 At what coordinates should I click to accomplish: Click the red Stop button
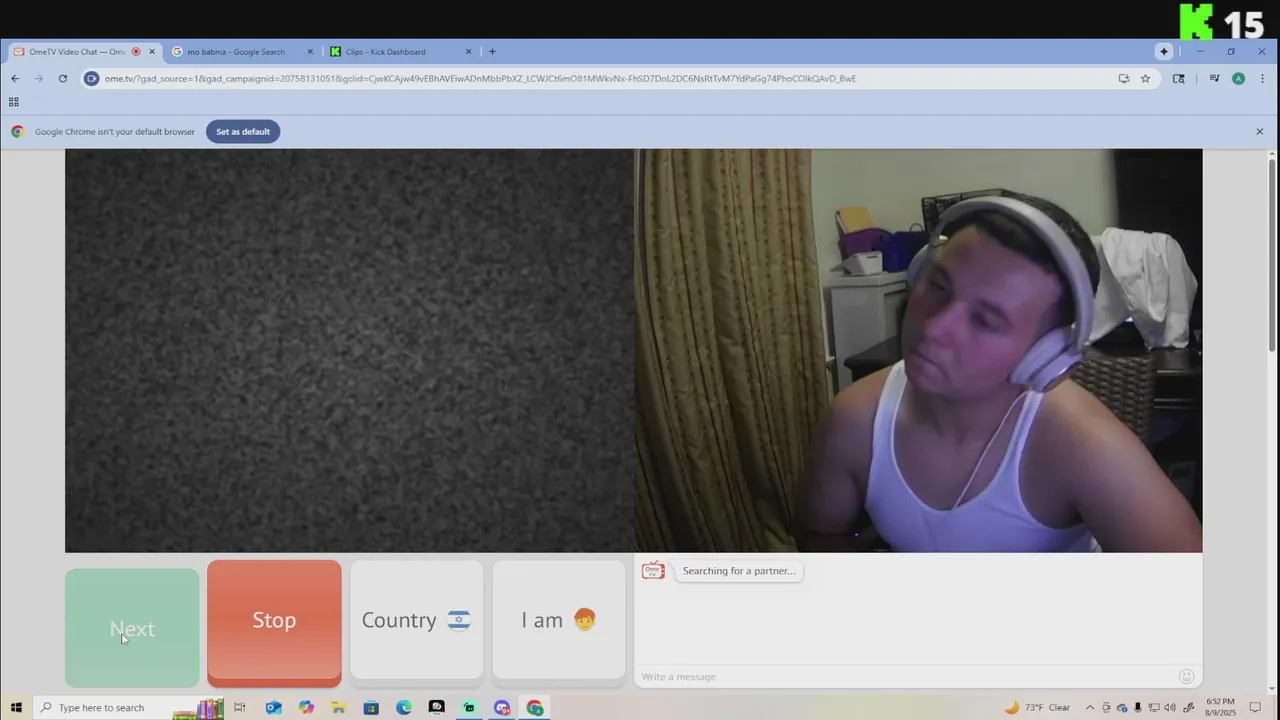pyautogui.click(x=274, y=623)
